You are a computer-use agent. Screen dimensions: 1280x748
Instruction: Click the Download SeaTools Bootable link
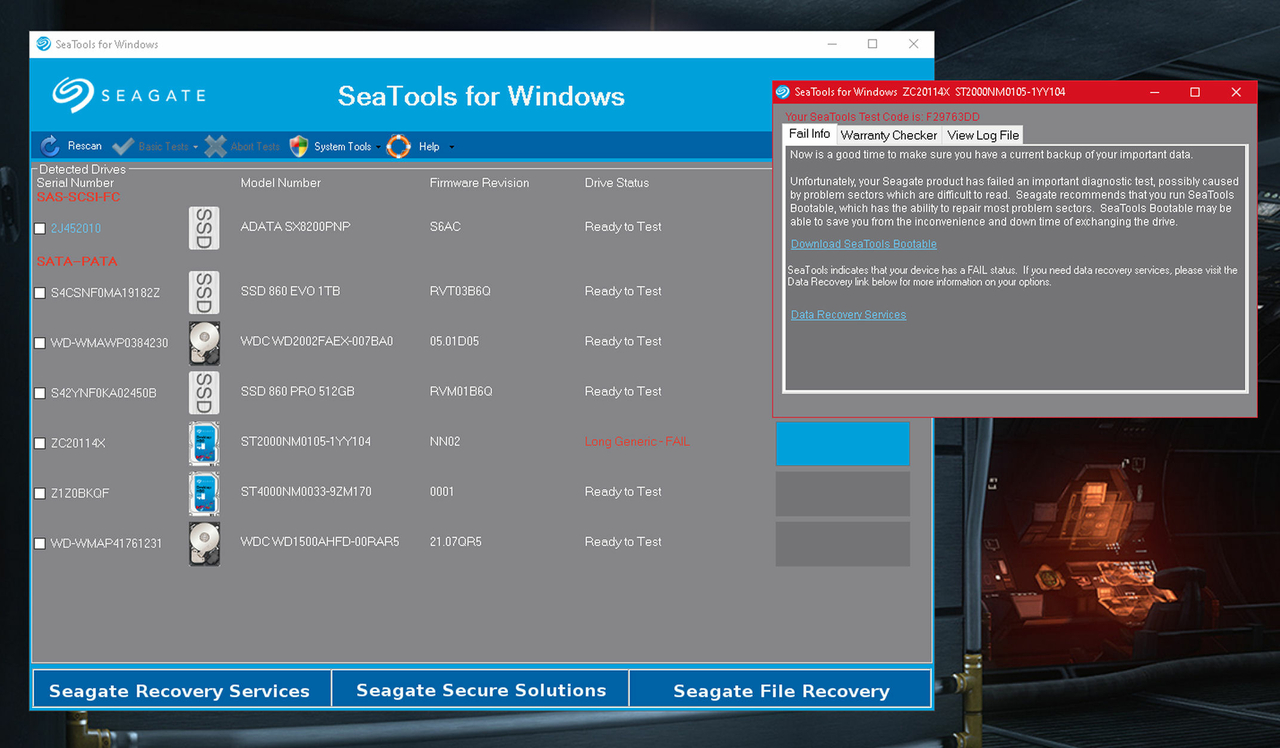(864, 244)
